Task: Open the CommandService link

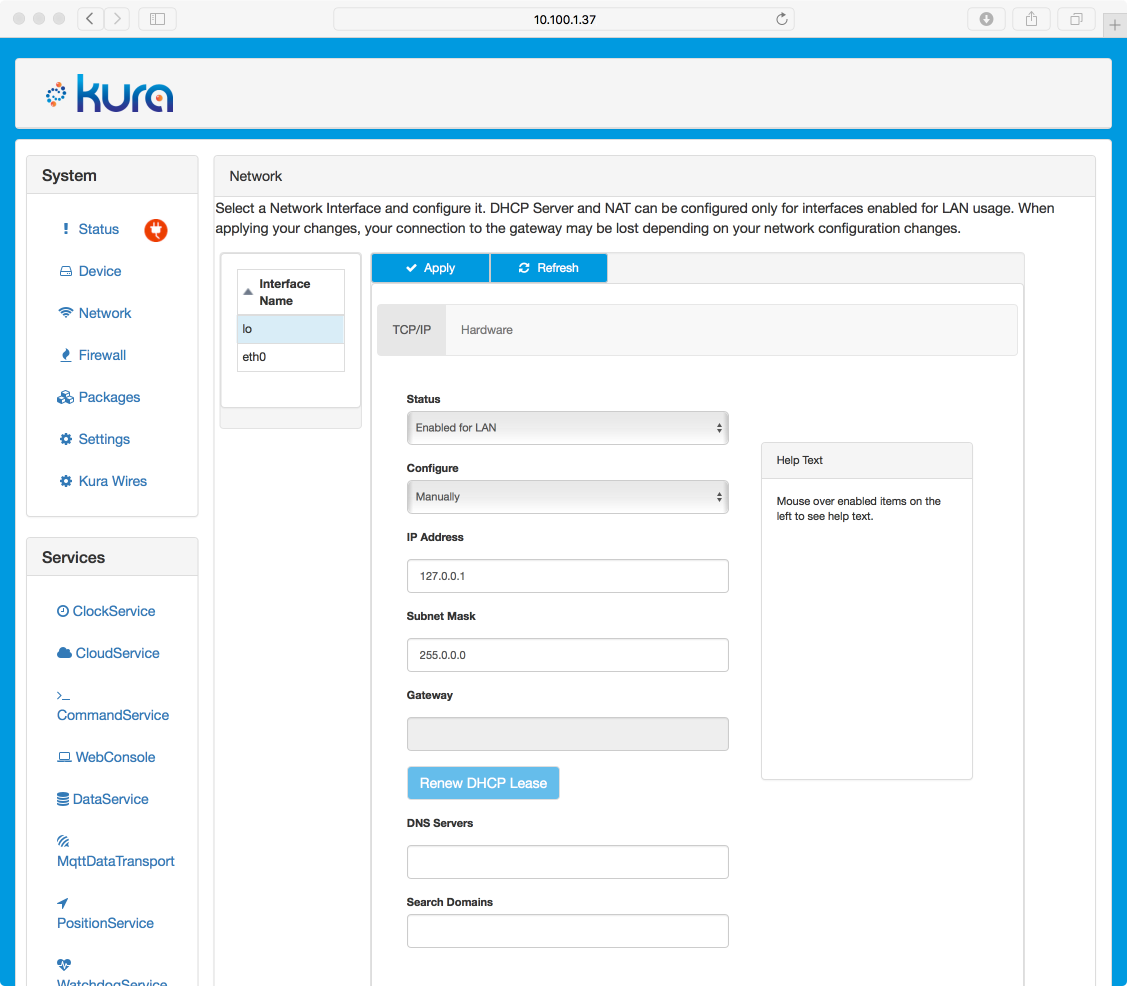Action: click(113, 715)
